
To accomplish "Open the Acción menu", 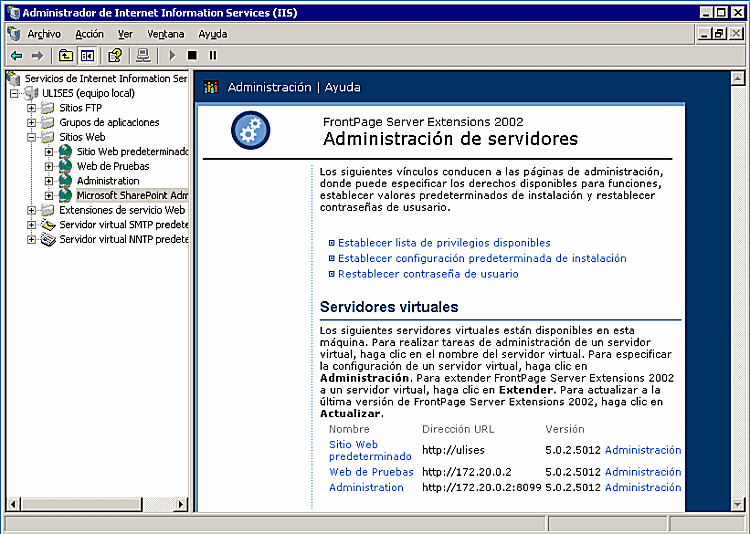I will (89, 34).
